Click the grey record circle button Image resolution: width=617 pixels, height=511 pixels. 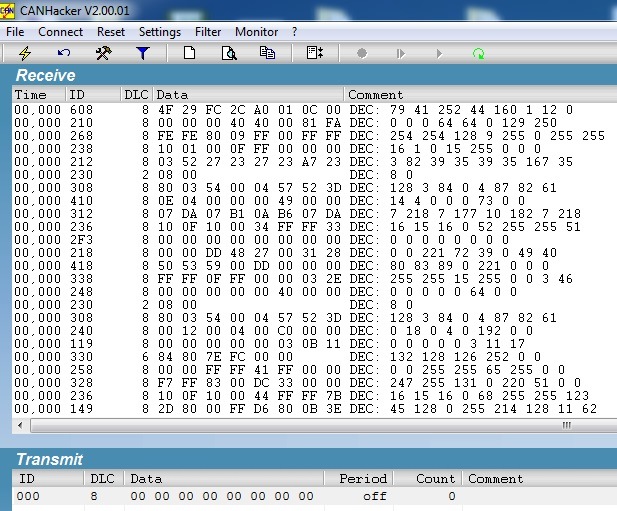pyautogui.click(x=362, y=53)
